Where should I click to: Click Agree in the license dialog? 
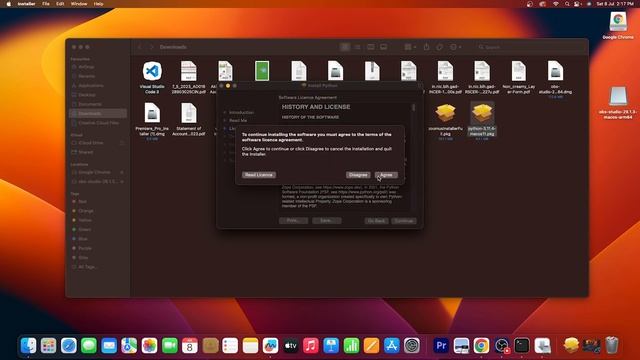(386, 175)
